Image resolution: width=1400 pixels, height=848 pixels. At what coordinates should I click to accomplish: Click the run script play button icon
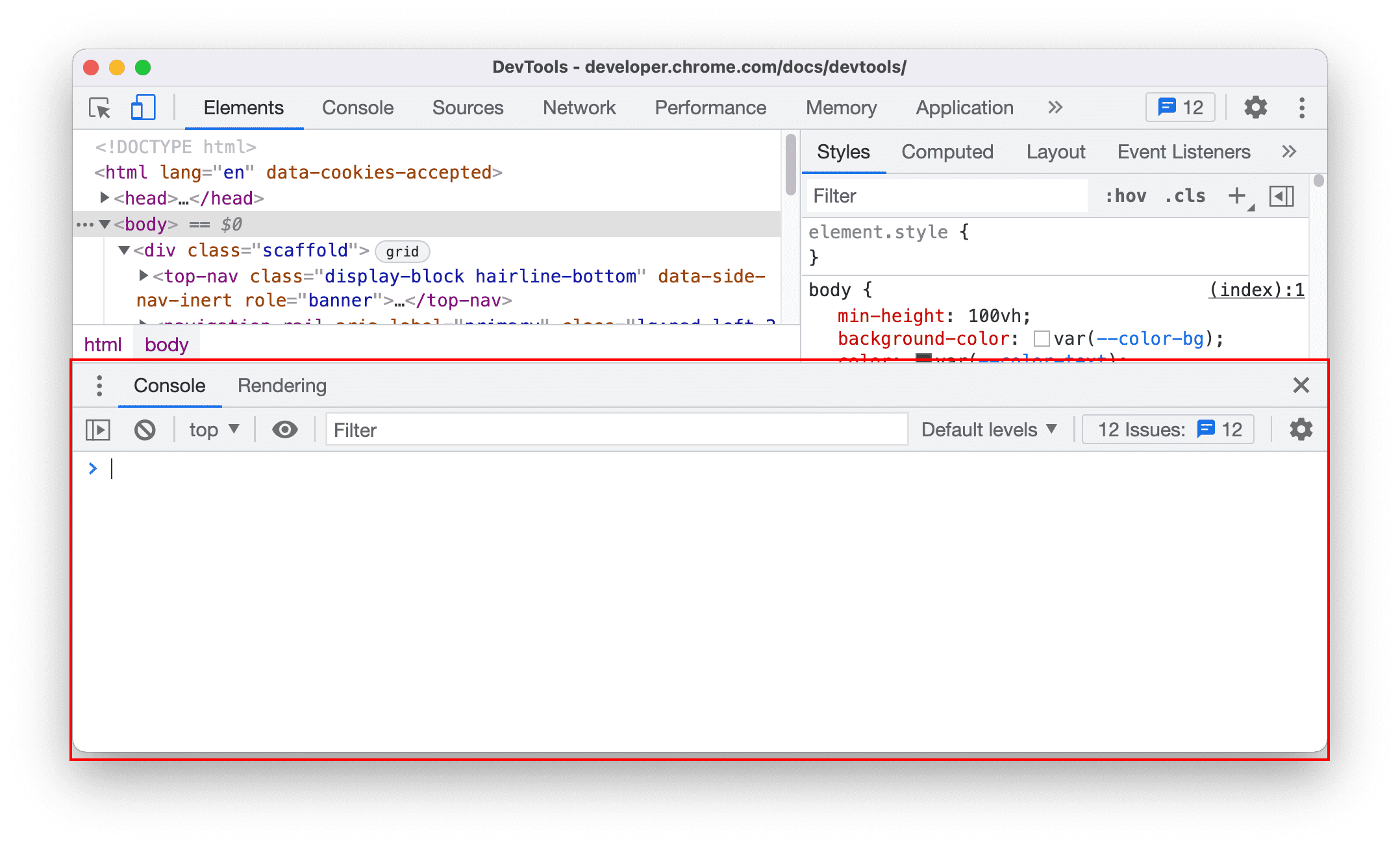pos(98,430)
